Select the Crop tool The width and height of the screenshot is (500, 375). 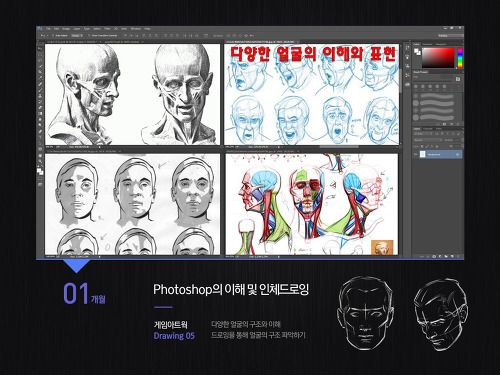(x=40, y=71)
